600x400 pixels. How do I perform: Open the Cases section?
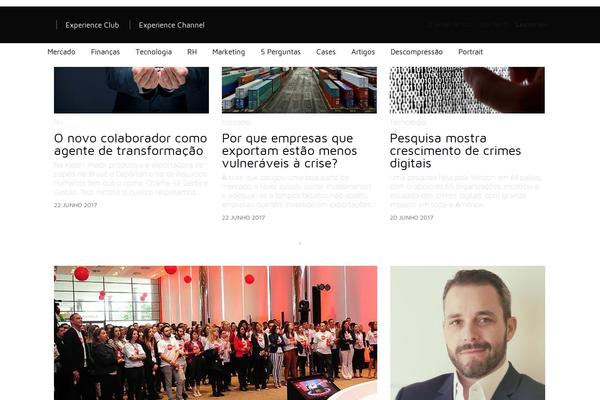tap(326, 52)
